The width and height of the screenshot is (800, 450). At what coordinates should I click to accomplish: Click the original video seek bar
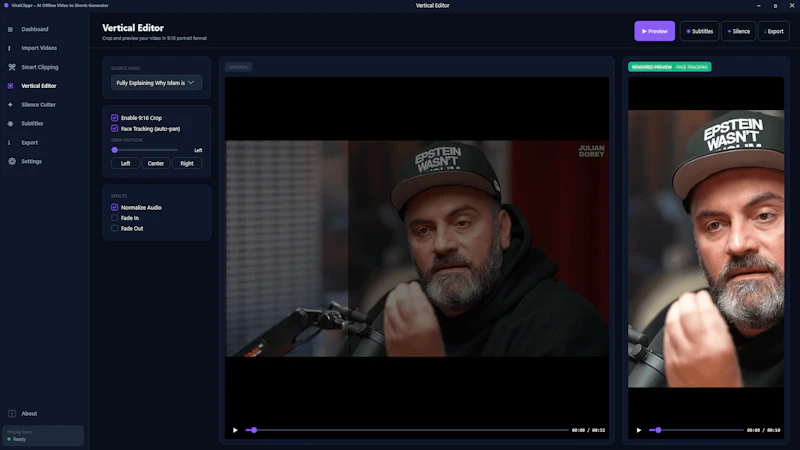click(x=407, y=430)
